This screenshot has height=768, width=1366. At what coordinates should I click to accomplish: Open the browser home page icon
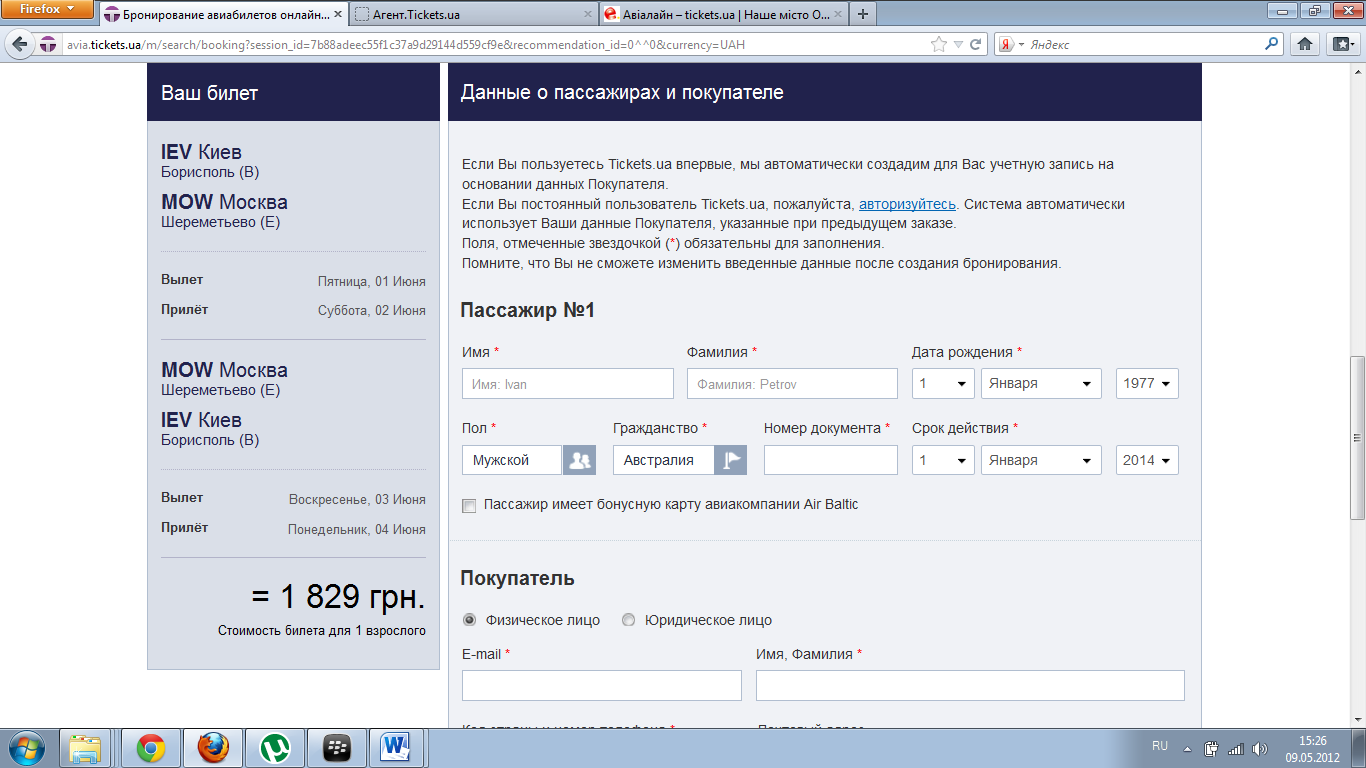(1305, 45)
